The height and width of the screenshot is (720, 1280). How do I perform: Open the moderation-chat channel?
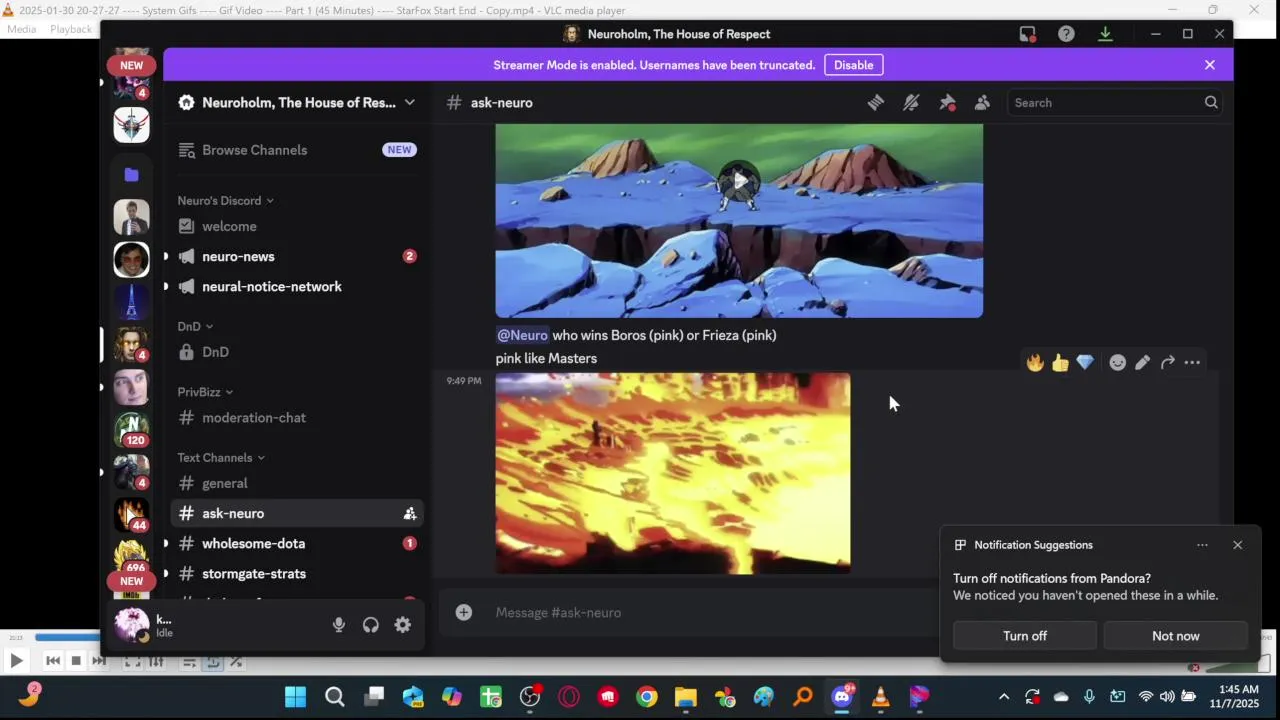click(x=296, y=417)
